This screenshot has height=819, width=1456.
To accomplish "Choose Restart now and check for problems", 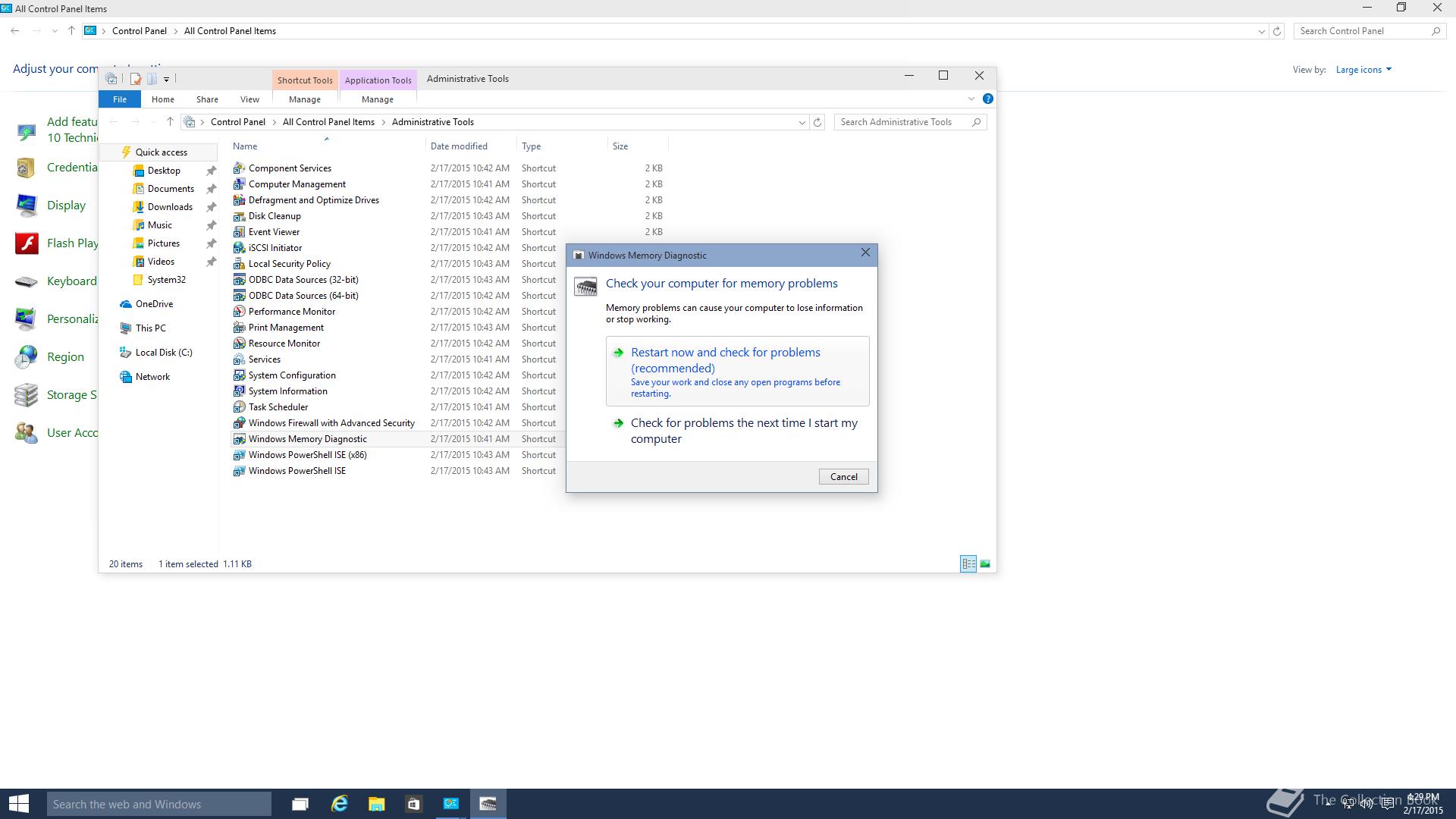I will tap(737, 372).
